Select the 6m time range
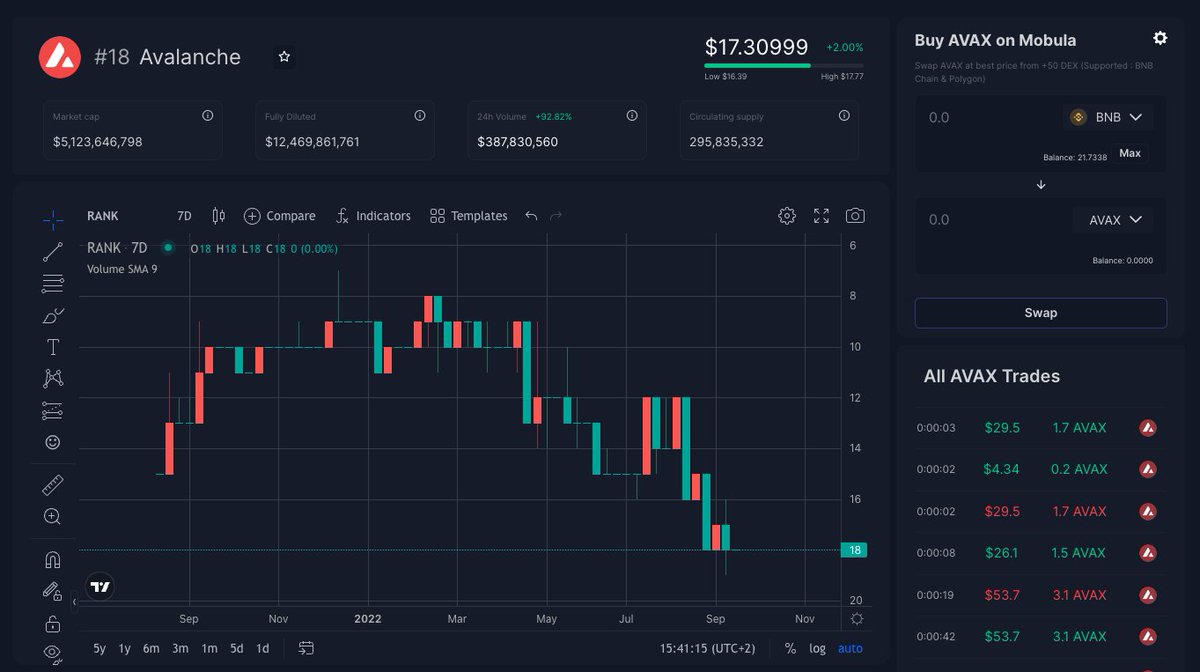 click(151, 648)
